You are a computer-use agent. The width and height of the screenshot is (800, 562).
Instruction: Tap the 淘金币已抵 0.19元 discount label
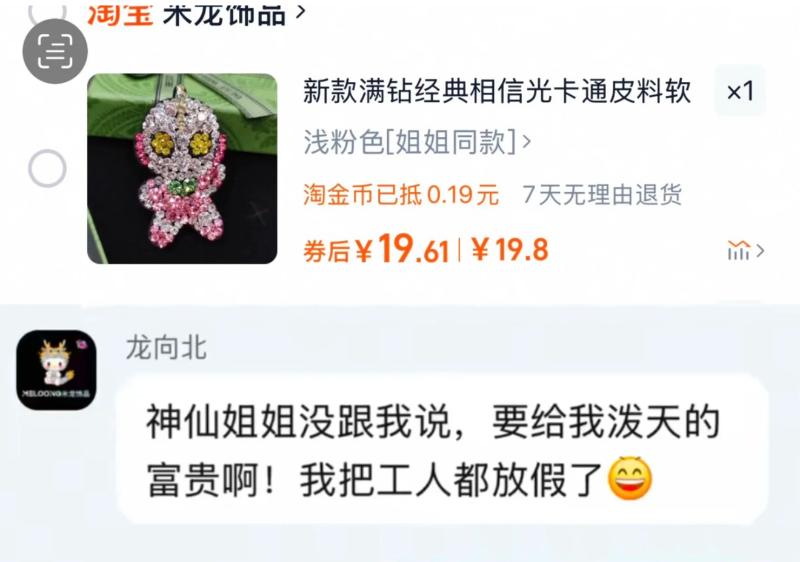[x=401, y=194]
